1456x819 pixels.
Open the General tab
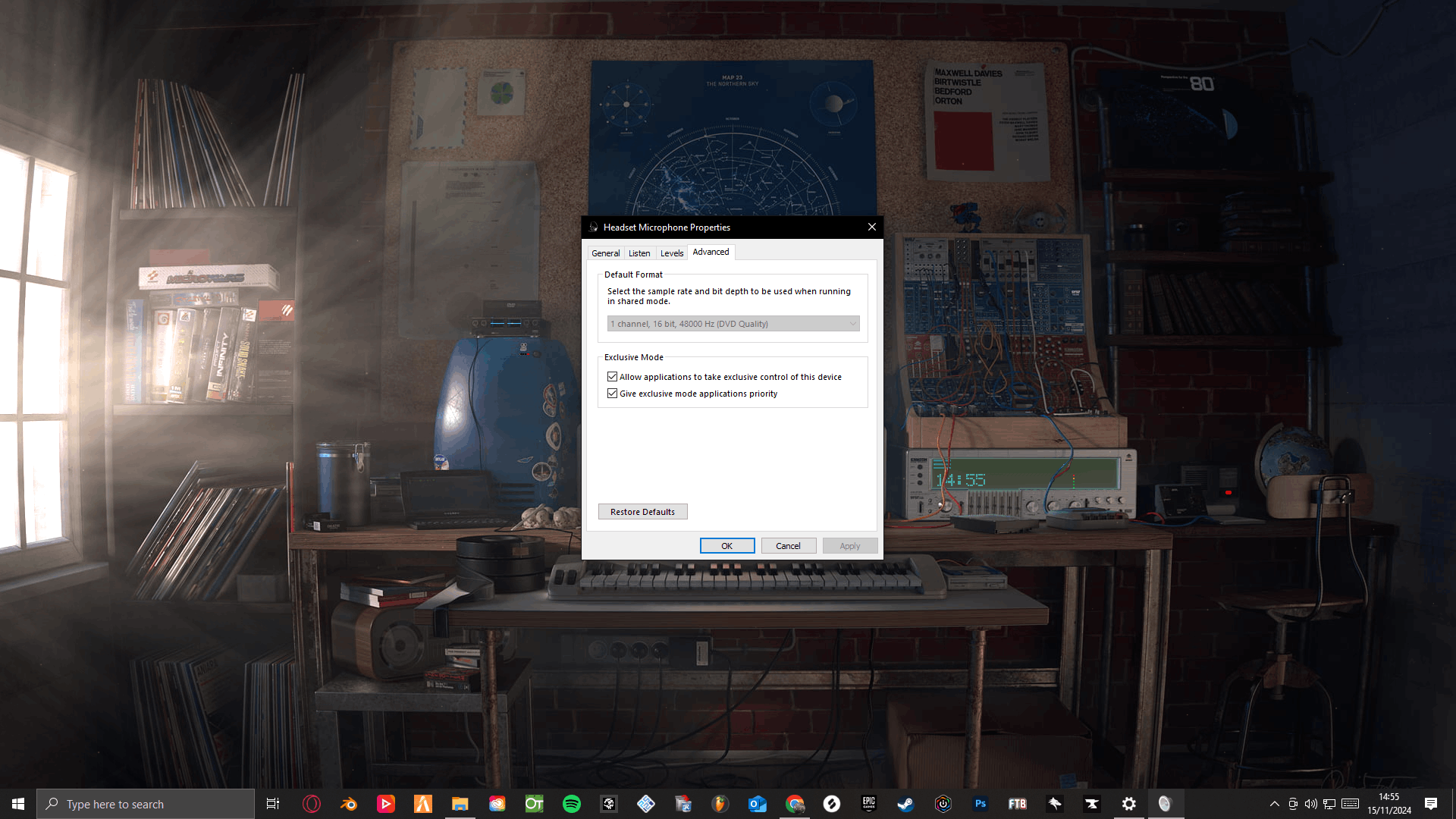(605, 253)
